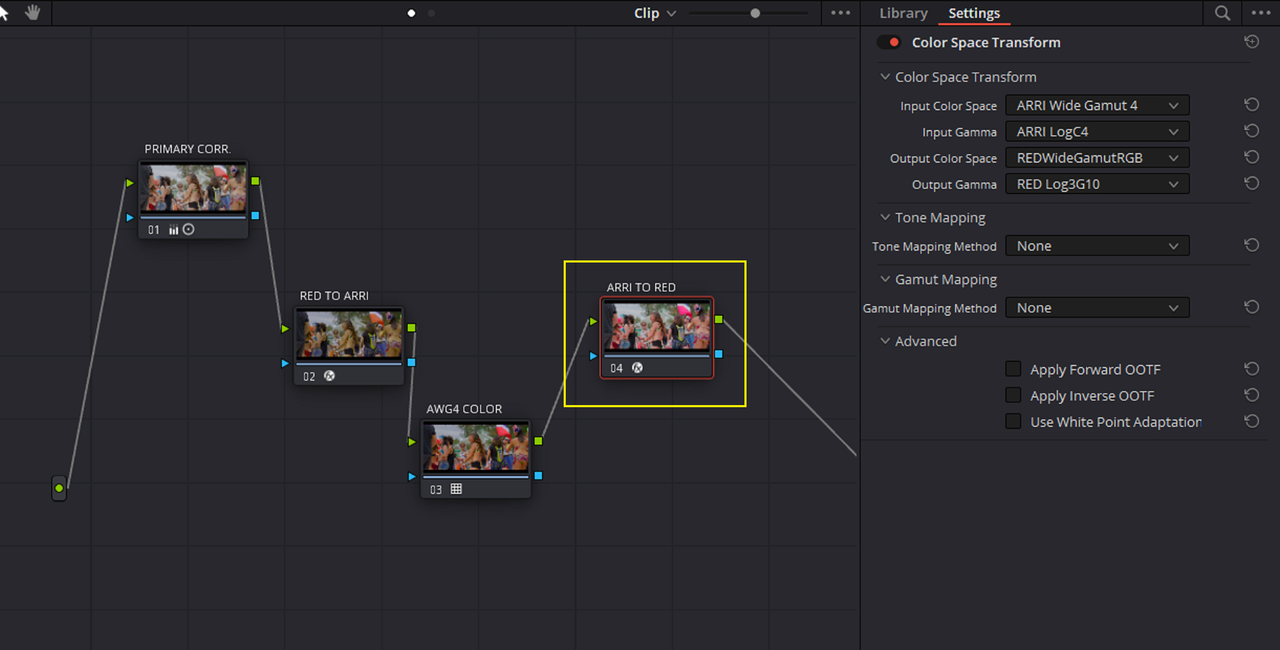The width and height of the screenshot is (1280, 650).
Task: Reset Use White Point Adaptation option
Action: point(1251,421)
